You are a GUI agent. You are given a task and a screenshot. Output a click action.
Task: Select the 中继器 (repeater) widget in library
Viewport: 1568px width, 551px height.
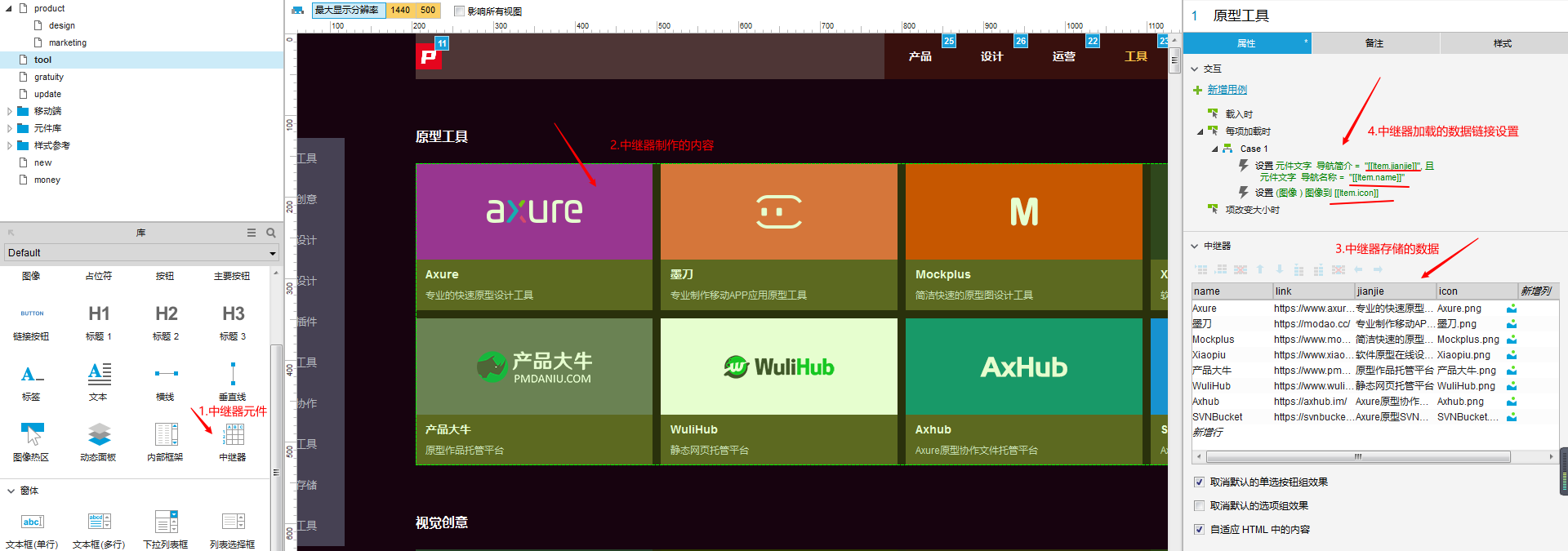(233, 442)
